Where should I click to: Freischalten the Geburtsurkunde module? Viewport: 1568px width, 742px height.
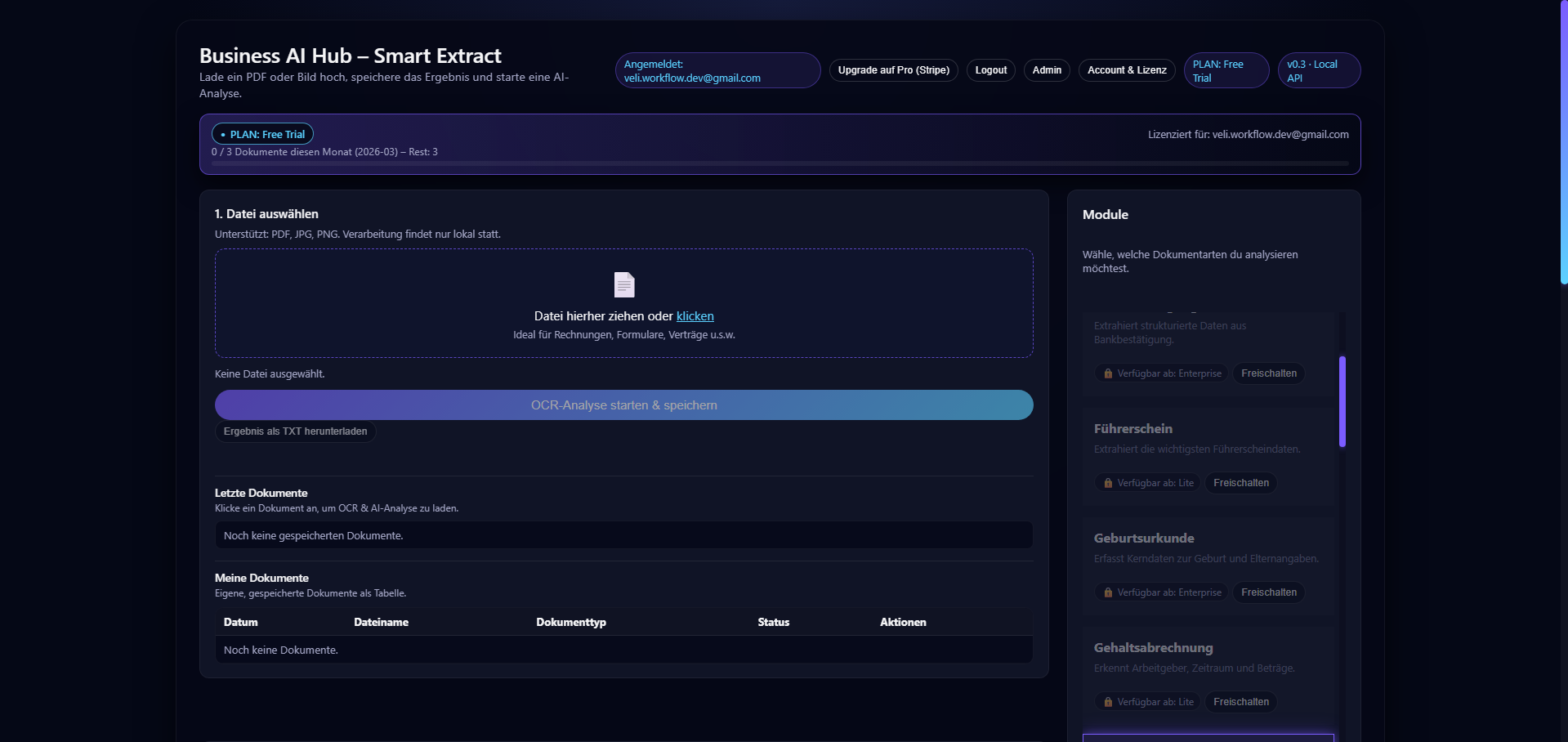pyautogui.click(x=1268, y=592)
